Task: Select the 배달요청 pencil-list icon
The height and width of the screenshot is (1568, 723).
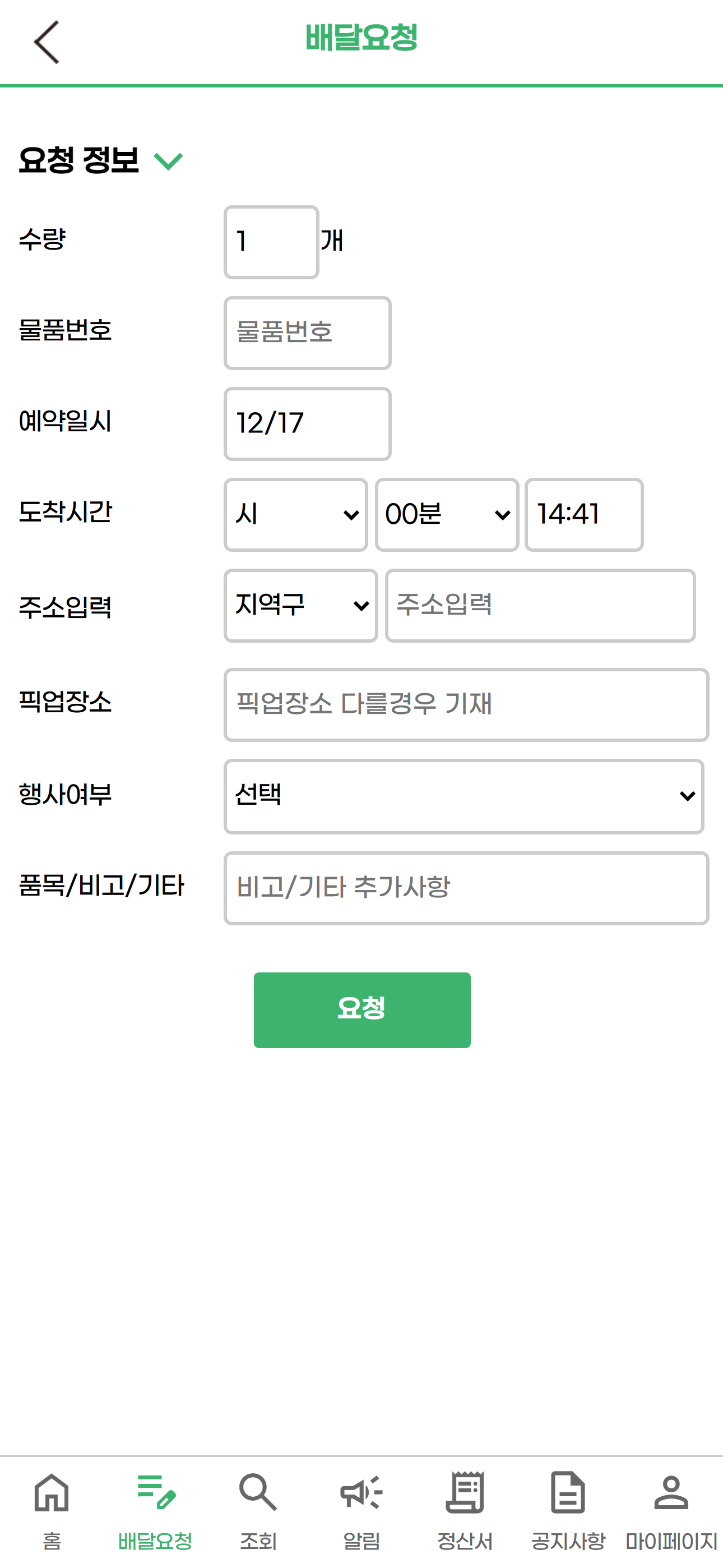Action: click(155, 1492)
